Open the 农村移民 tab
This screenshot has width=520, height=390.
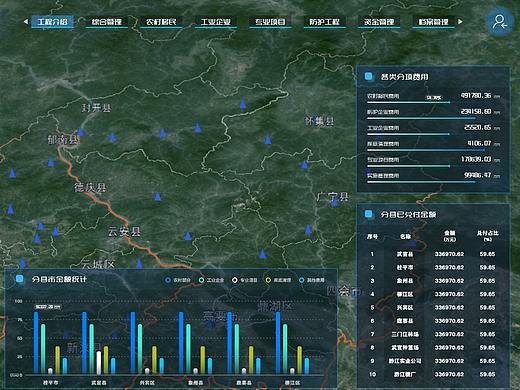pos(161,22)
